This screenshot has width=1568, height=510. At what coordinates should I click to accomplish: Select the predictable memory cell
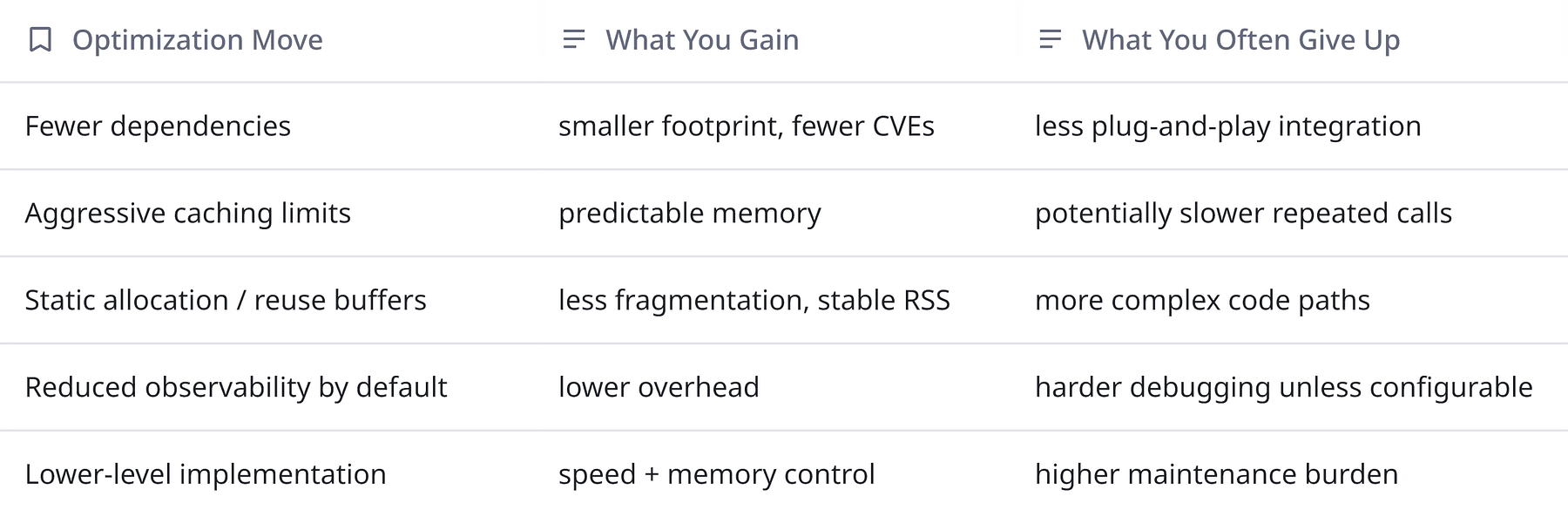pos(689,214)
